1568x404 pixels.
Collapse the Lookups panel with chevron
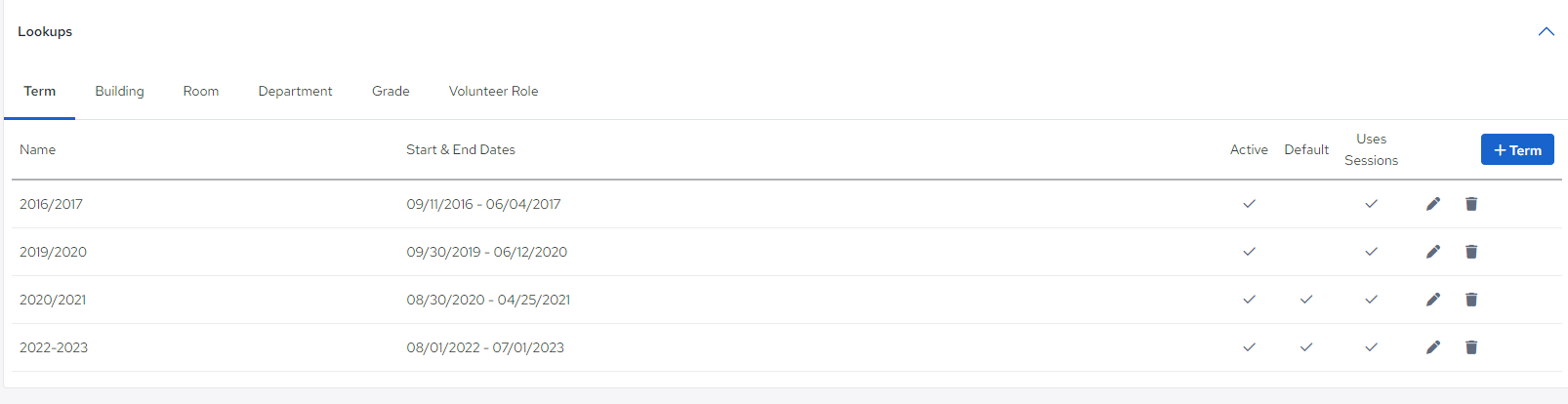pyautogui.click(x=1547, y=31)
